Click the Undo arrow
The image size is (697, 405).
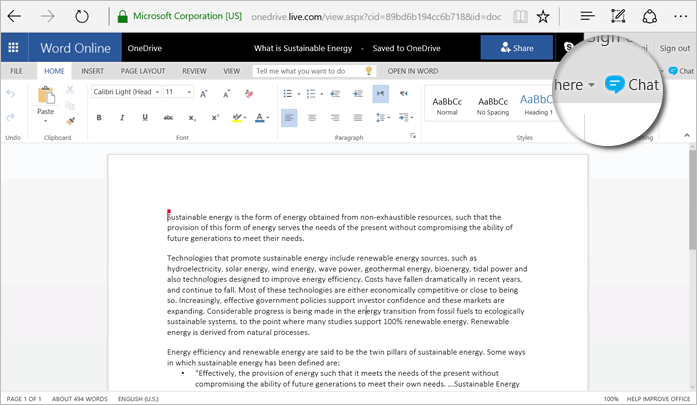11,93
